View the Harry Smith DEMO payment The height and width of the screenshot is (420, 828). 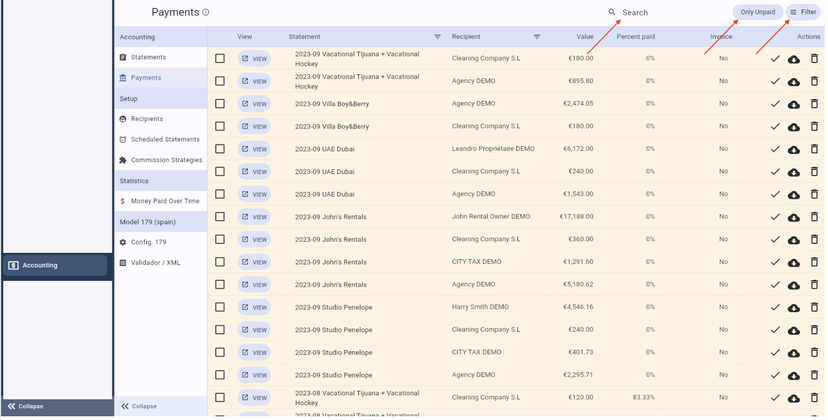(254, 307)
